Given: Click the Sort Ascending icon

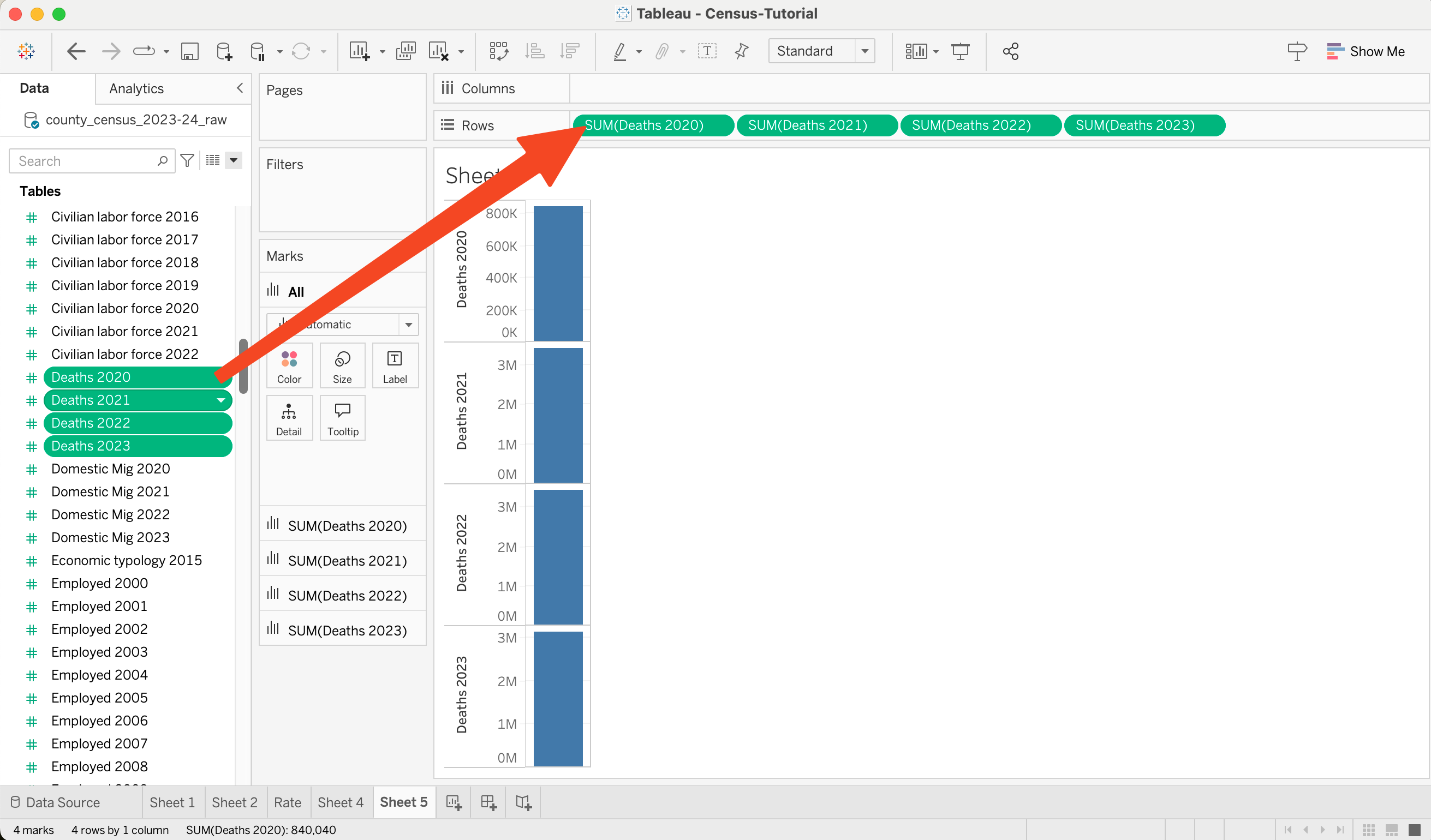Looking at the screenshot, I should click(534, 51).
